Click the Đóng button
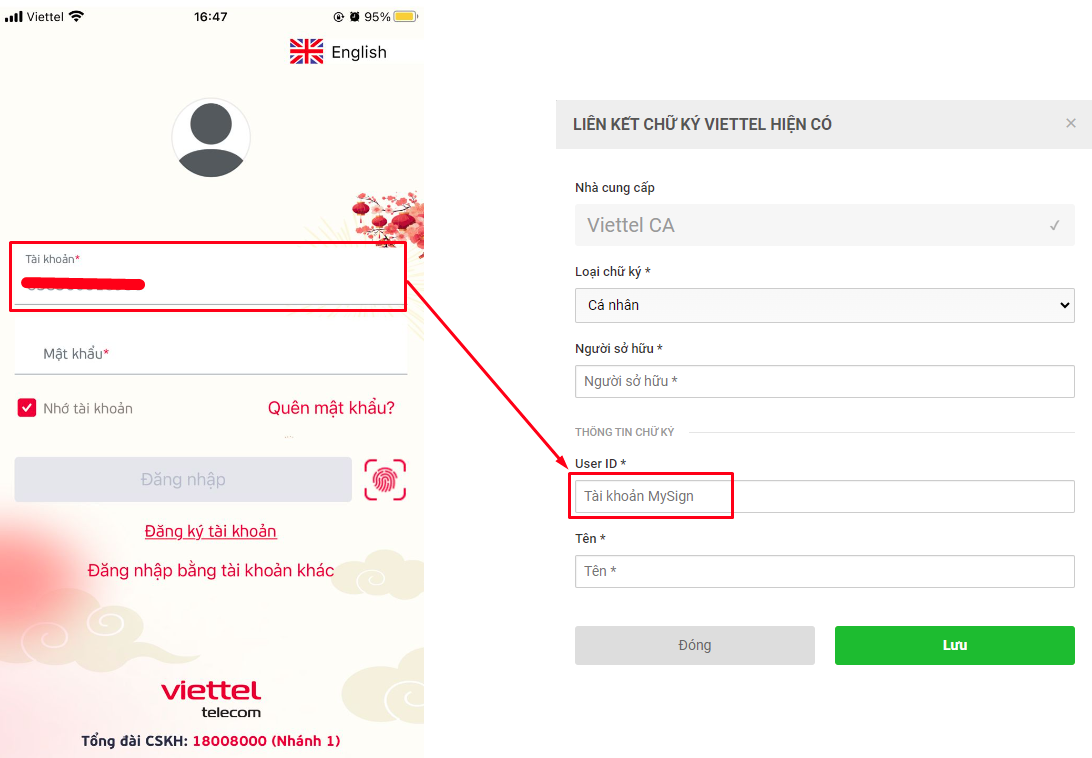1092x758 pixels. (694, 645)
